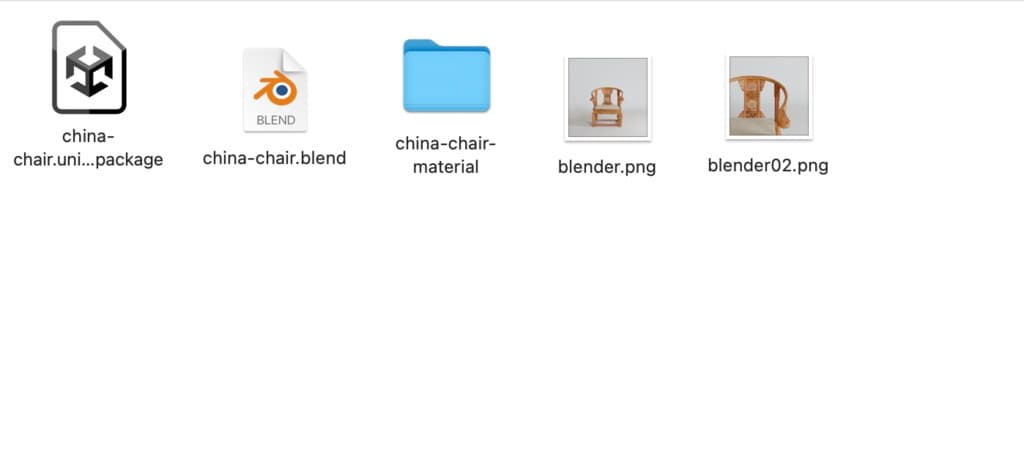Click the blender.png filename label
1024x457 pixels.
[x=607, y=166]
